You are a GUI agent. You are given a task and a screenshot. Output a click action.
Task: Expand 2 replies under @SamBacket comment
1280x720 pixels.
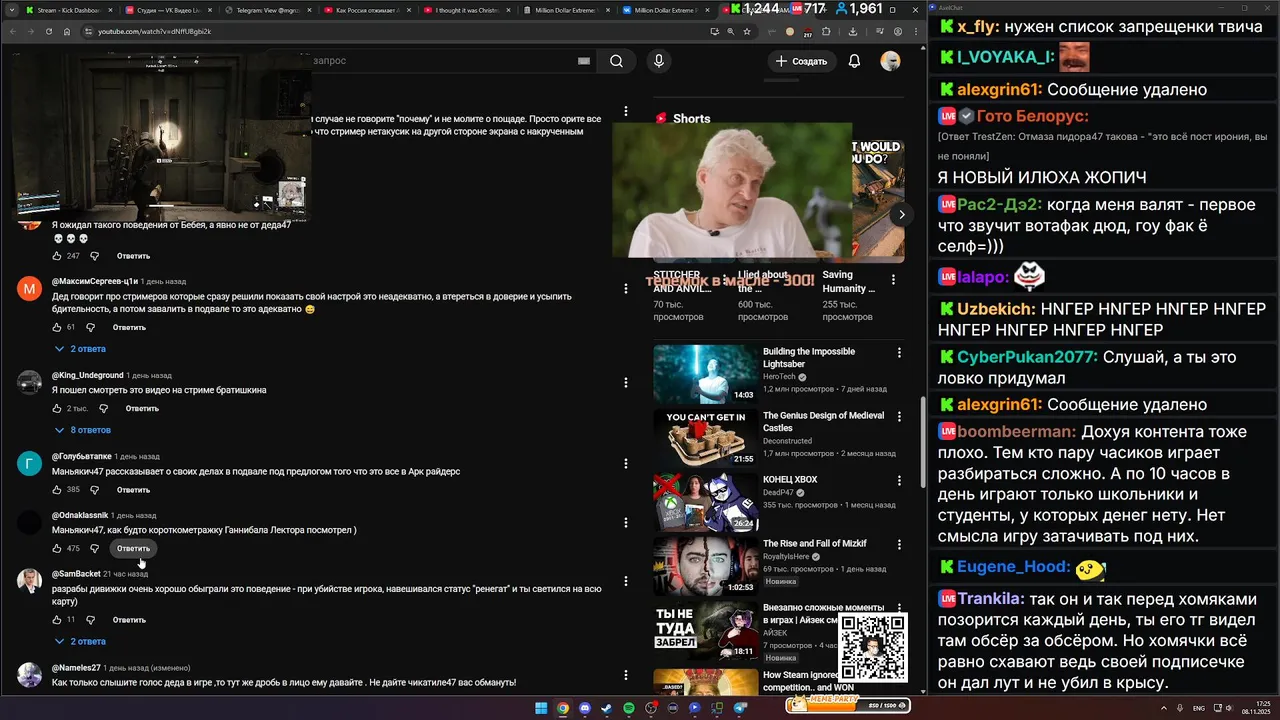(80, 641)
